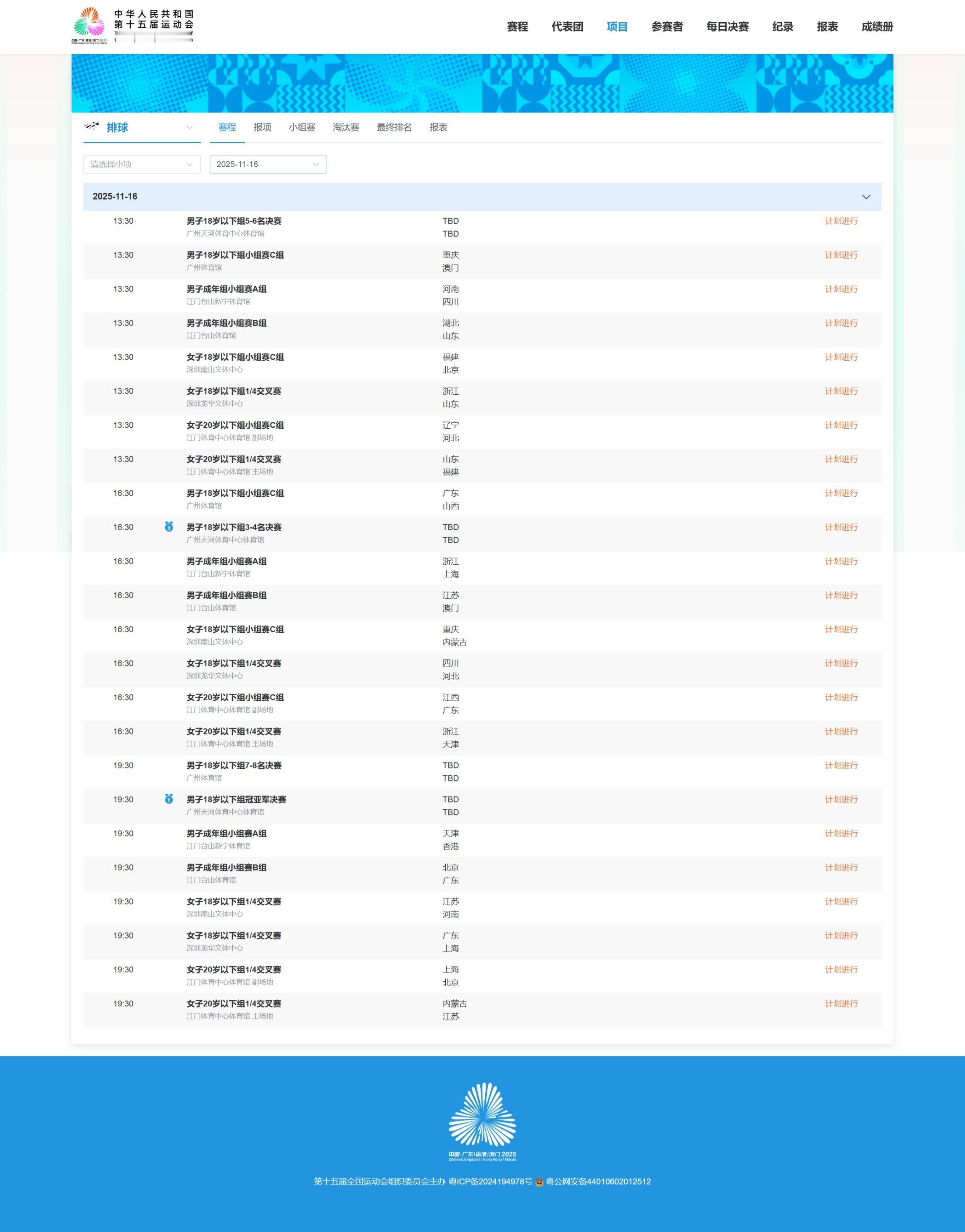Open 代表团 in the top navigation
This screenshot has height=1232, width=965.
[567, 26]
